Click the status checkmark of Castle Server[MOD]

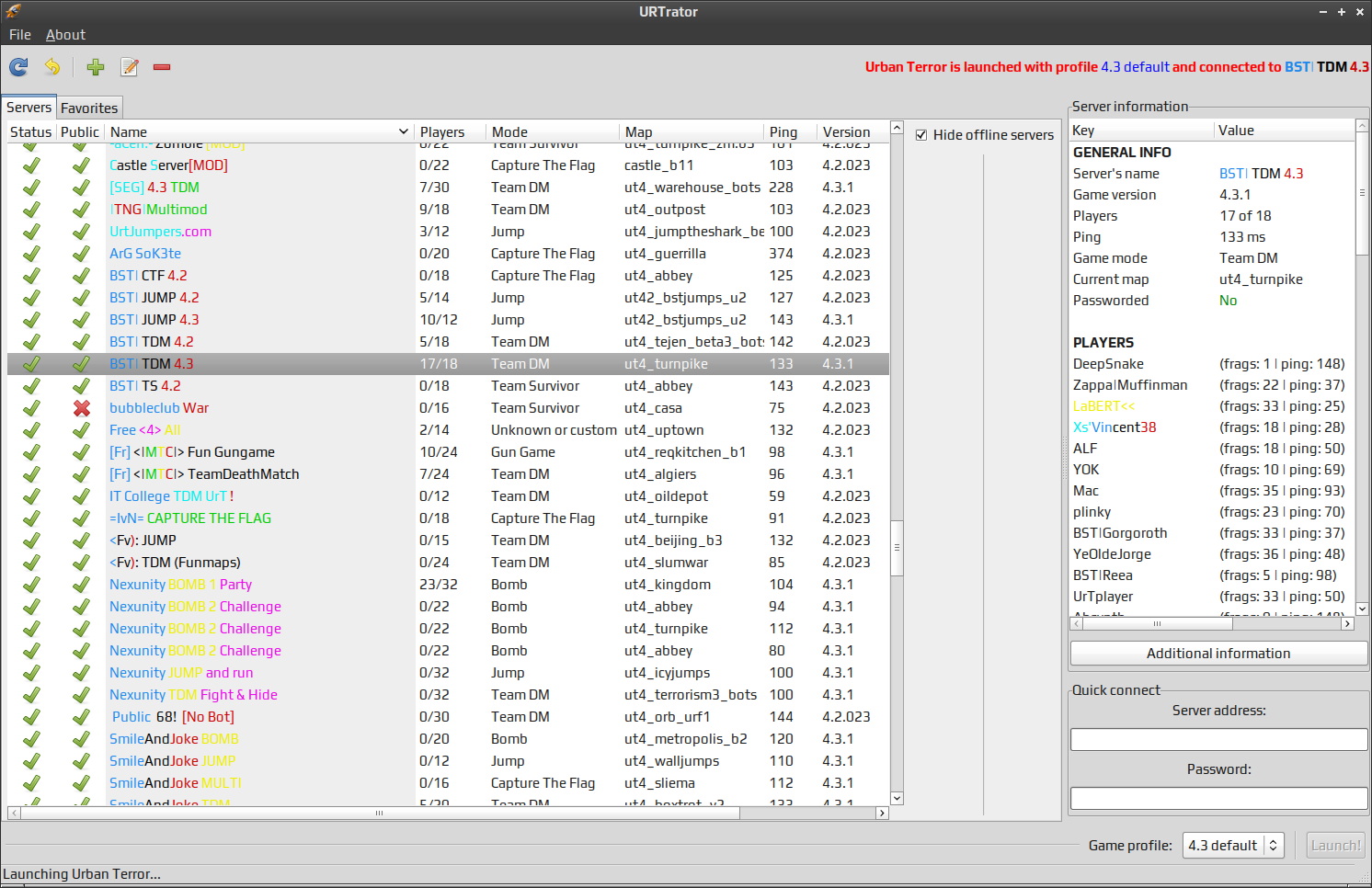[31, 165]
